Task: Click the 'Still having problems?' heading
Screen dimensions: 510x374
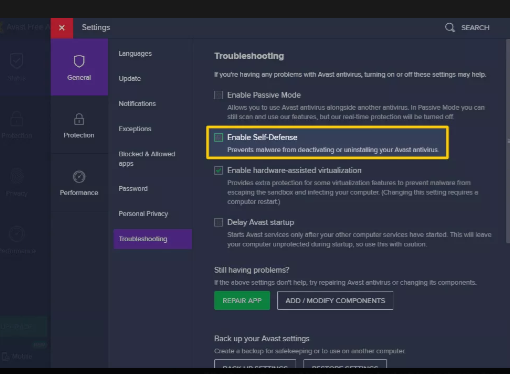Action: coord(252,270)
